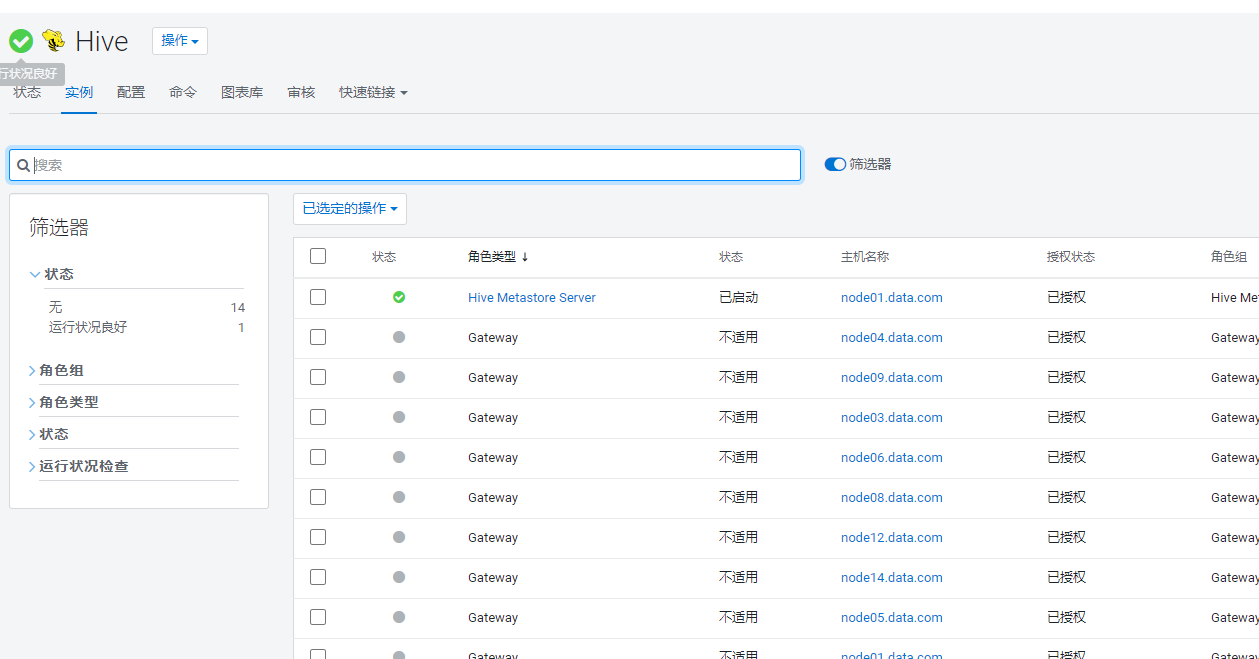Click 已启动 status of Hive Metastore Server

pyautogui.click(x=738, y=297)
